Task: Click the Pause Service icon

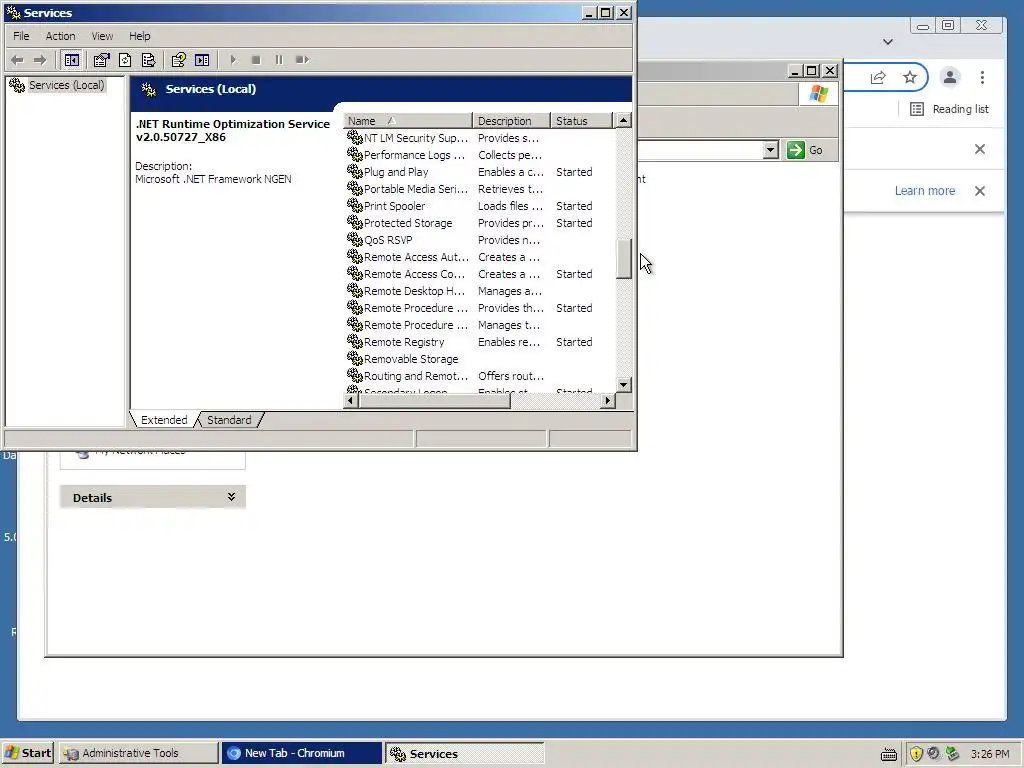Action: (279, 60)
